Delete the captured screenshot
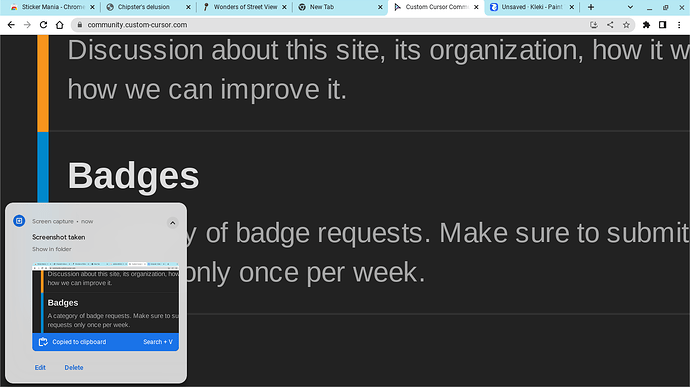Screen dimensions: 690x387 click(x=74, y=368)
